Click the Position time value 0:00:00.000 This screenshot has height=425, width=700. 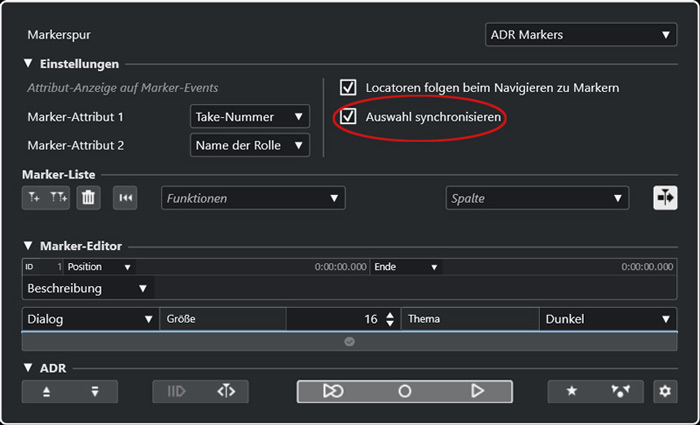[341, 267]
